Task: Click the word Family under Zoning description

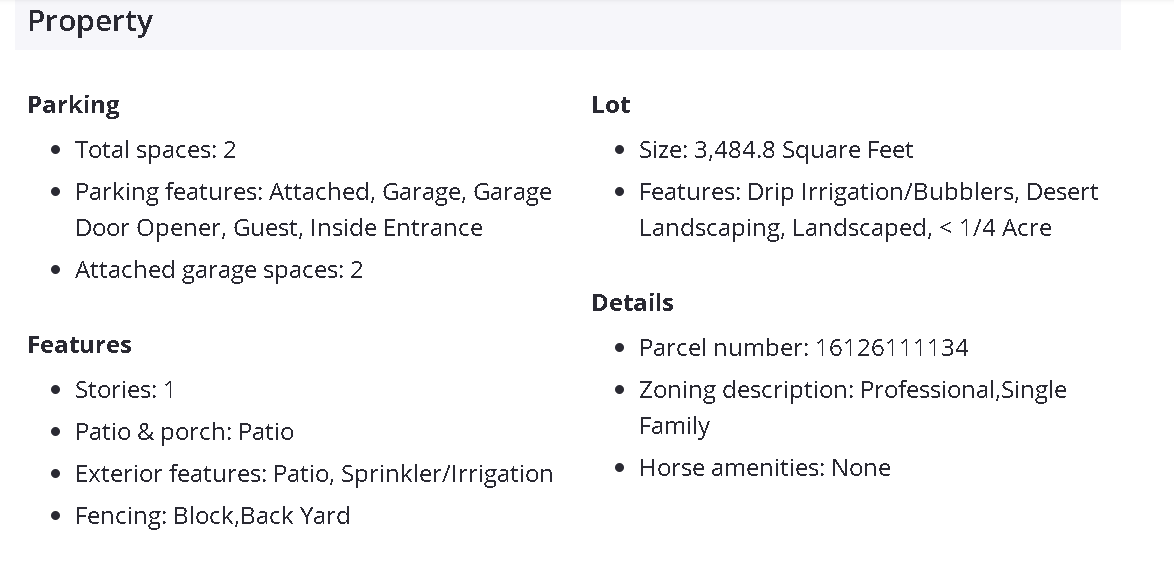Action: point(674,426)
